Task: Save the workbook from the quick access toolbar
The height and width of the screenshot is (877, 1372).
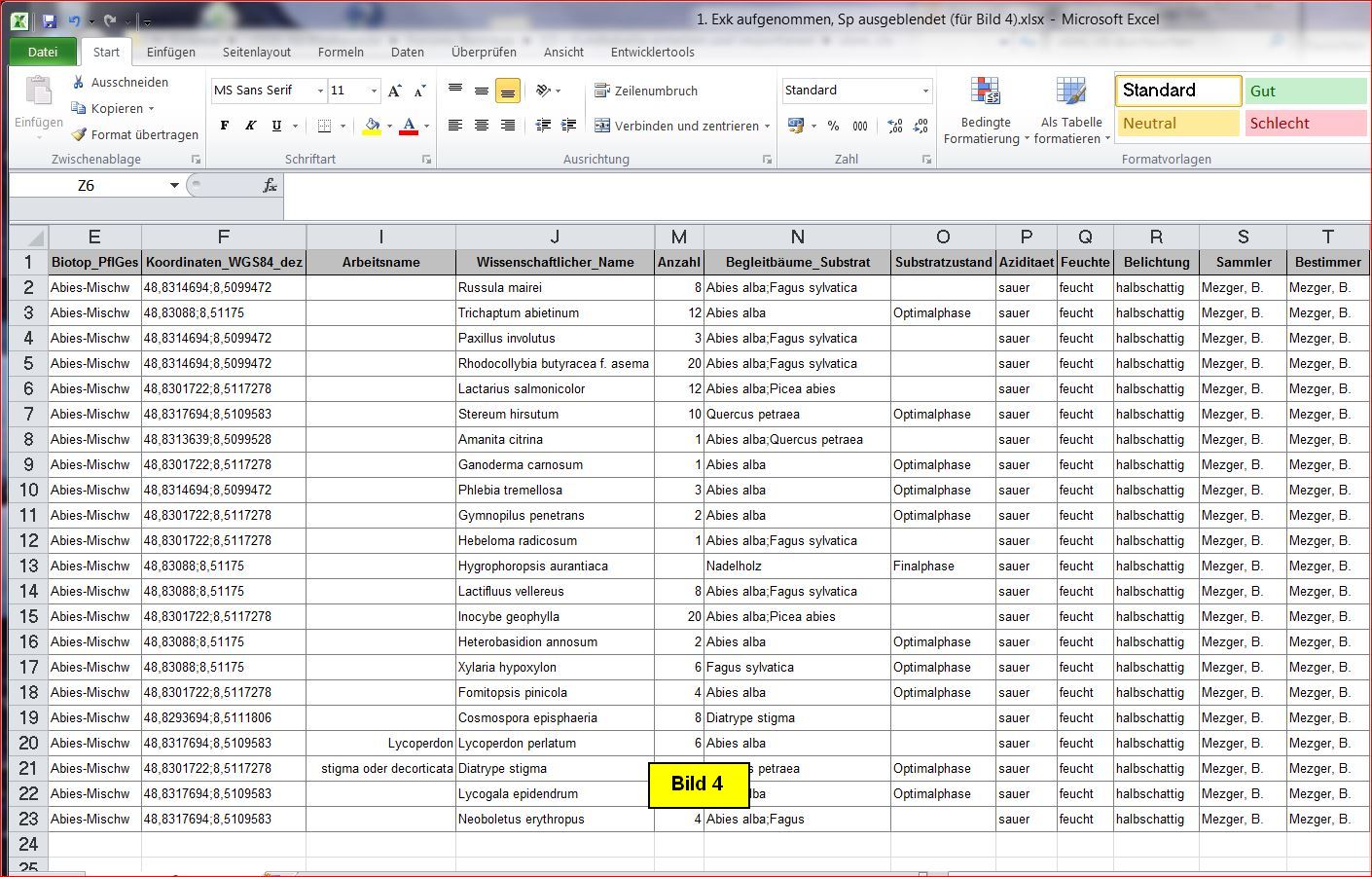Action: click(x=50, y=20)
